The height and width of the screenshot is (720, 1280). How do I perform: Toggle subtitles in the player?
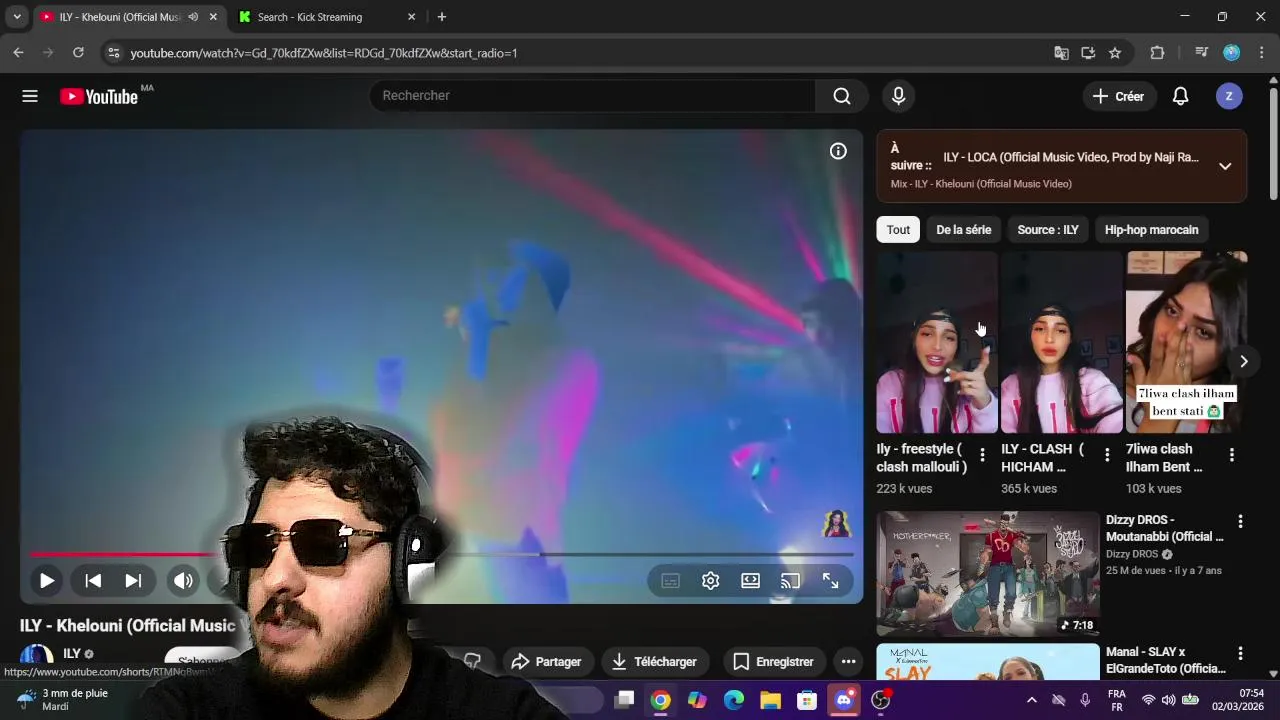(671, 581)
